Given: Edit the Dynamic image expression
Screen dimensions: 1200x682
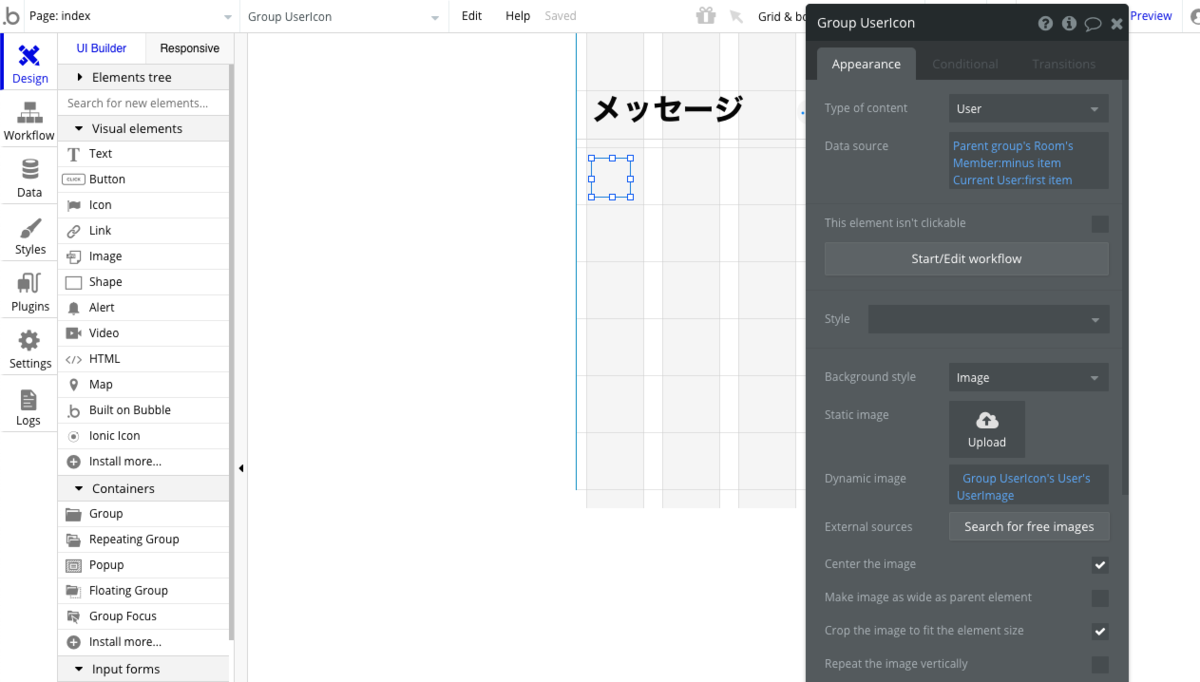Looking at the screenshot, I should pos(1028,487).
